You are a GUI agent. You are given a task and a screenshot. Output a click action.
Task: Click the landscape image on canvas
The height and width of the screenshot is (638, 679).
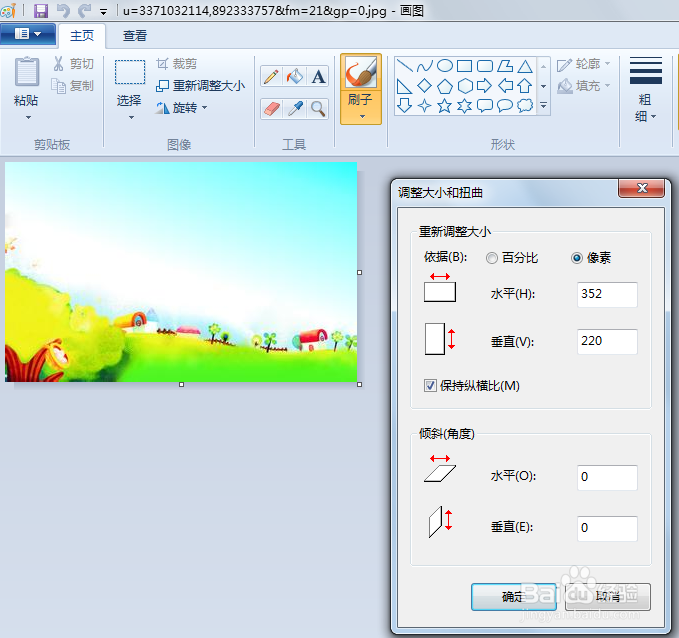click(181, 272)
